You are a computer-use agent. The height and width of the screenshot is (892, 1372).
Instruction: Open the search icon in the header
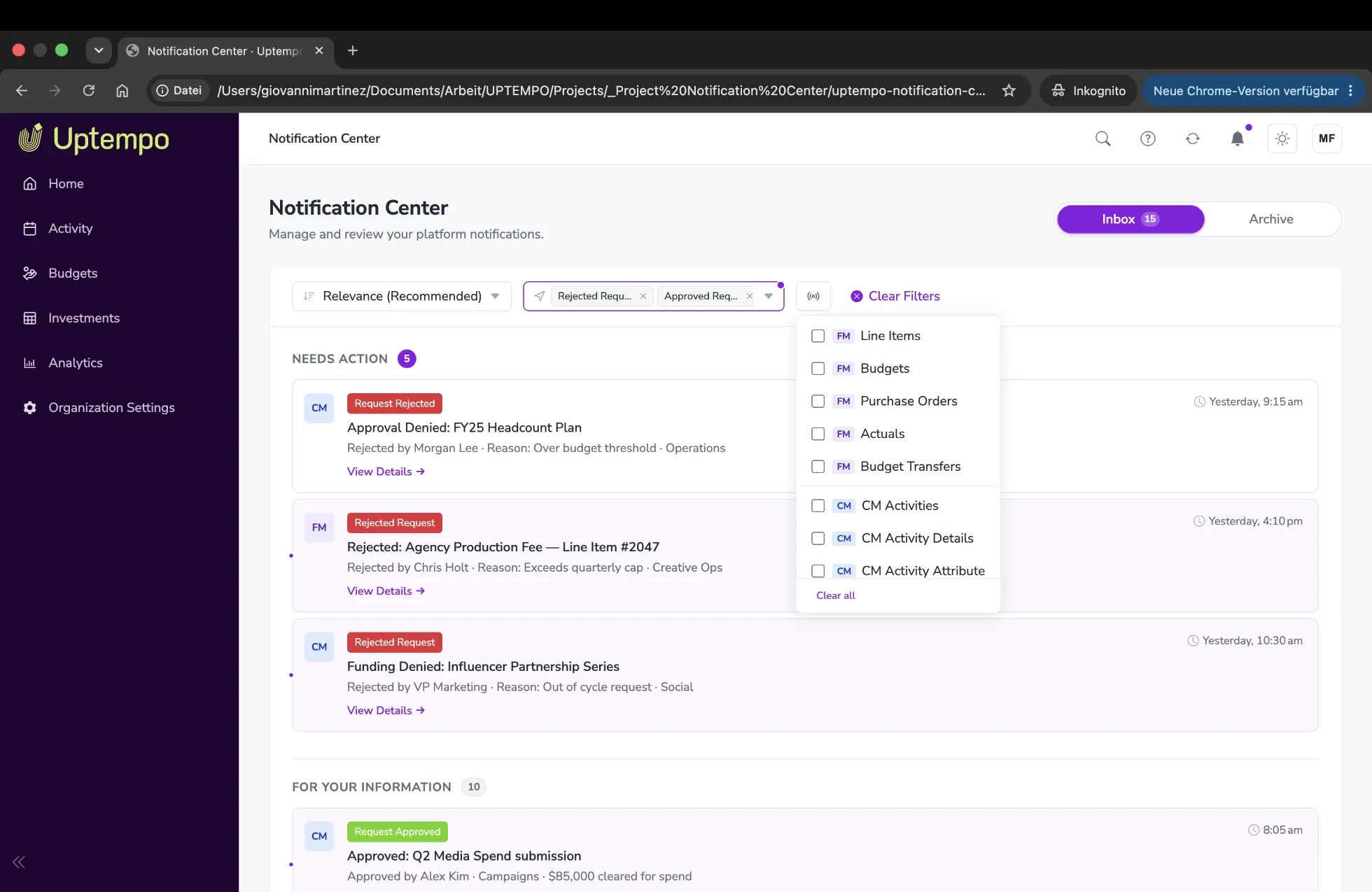[1102, 139]
